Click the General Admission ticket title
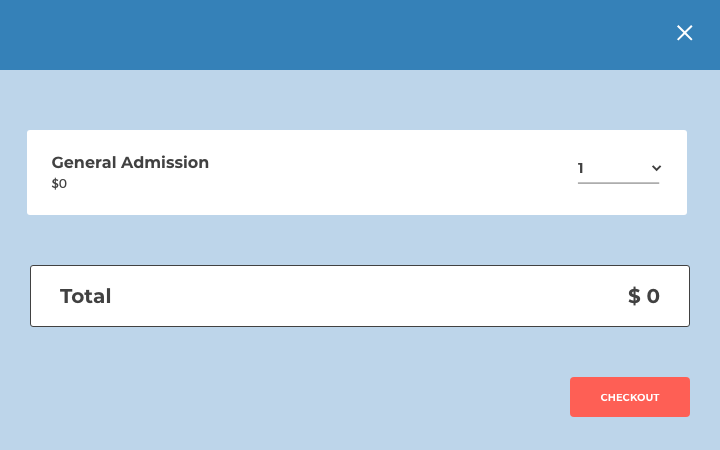 point(130,162)
